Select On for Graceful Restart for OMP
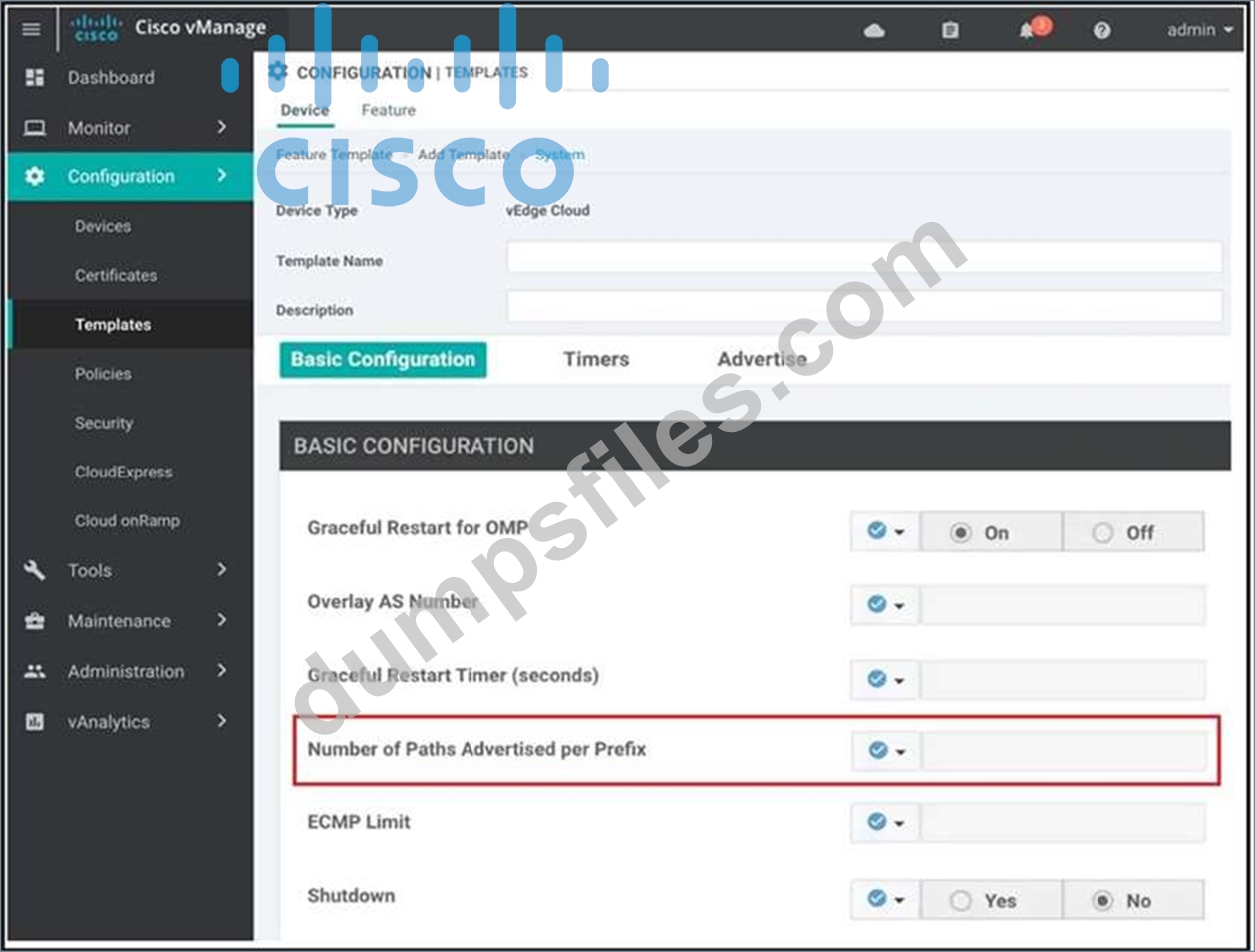Viewport: 1255px width, 952px height. [x=960, y=533]
